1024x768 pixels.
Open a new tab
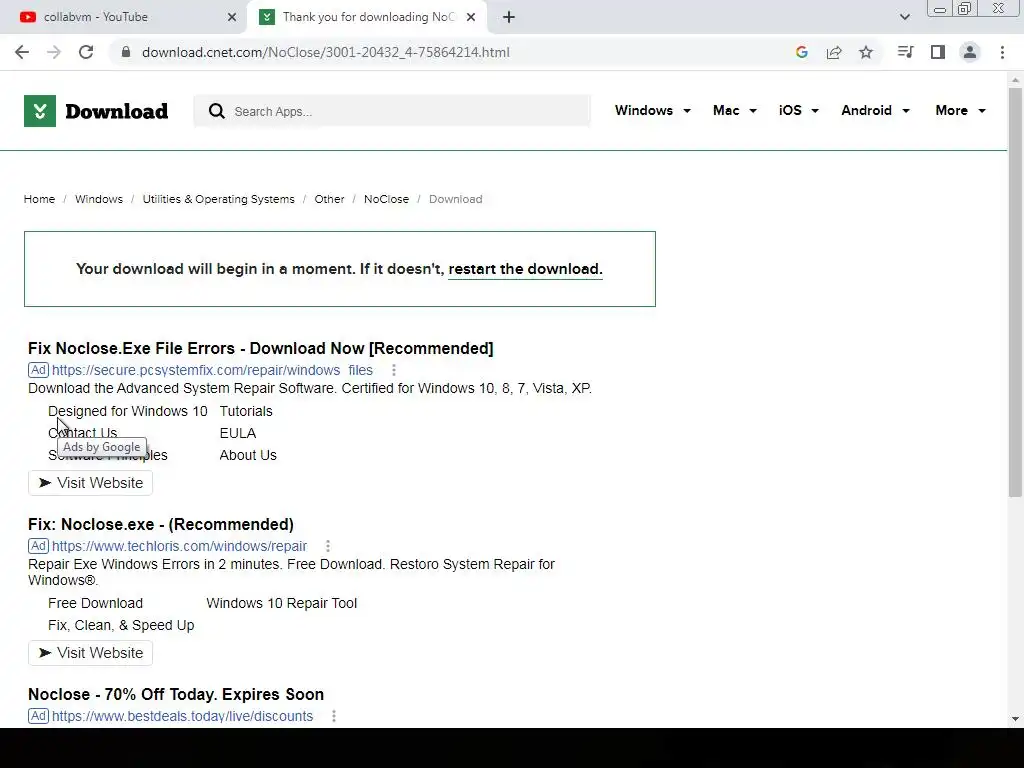pyautogui.click(x=509, y=17)
